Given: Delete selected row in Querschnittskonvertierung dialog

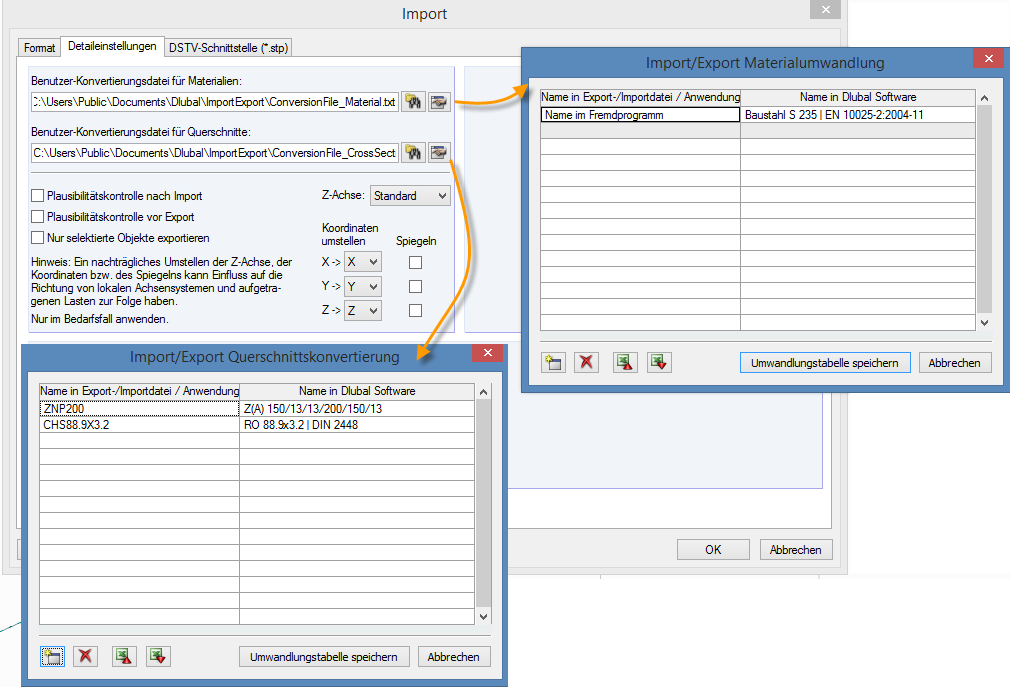Looking at the screenshot, I should click(85, 656).
